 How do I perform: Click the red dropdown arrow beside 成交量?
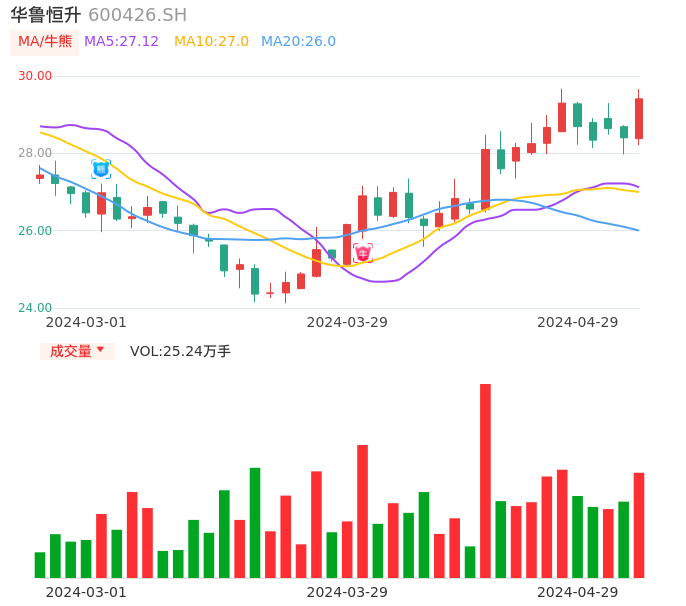pos(100,351)
